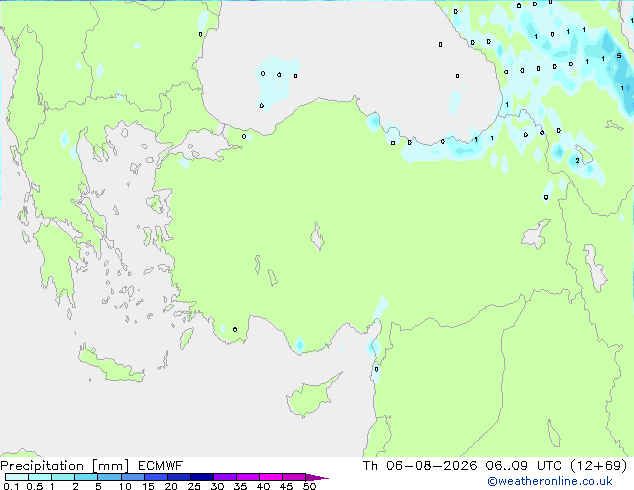Select the legend swatch for 2–5 mm

86,477
